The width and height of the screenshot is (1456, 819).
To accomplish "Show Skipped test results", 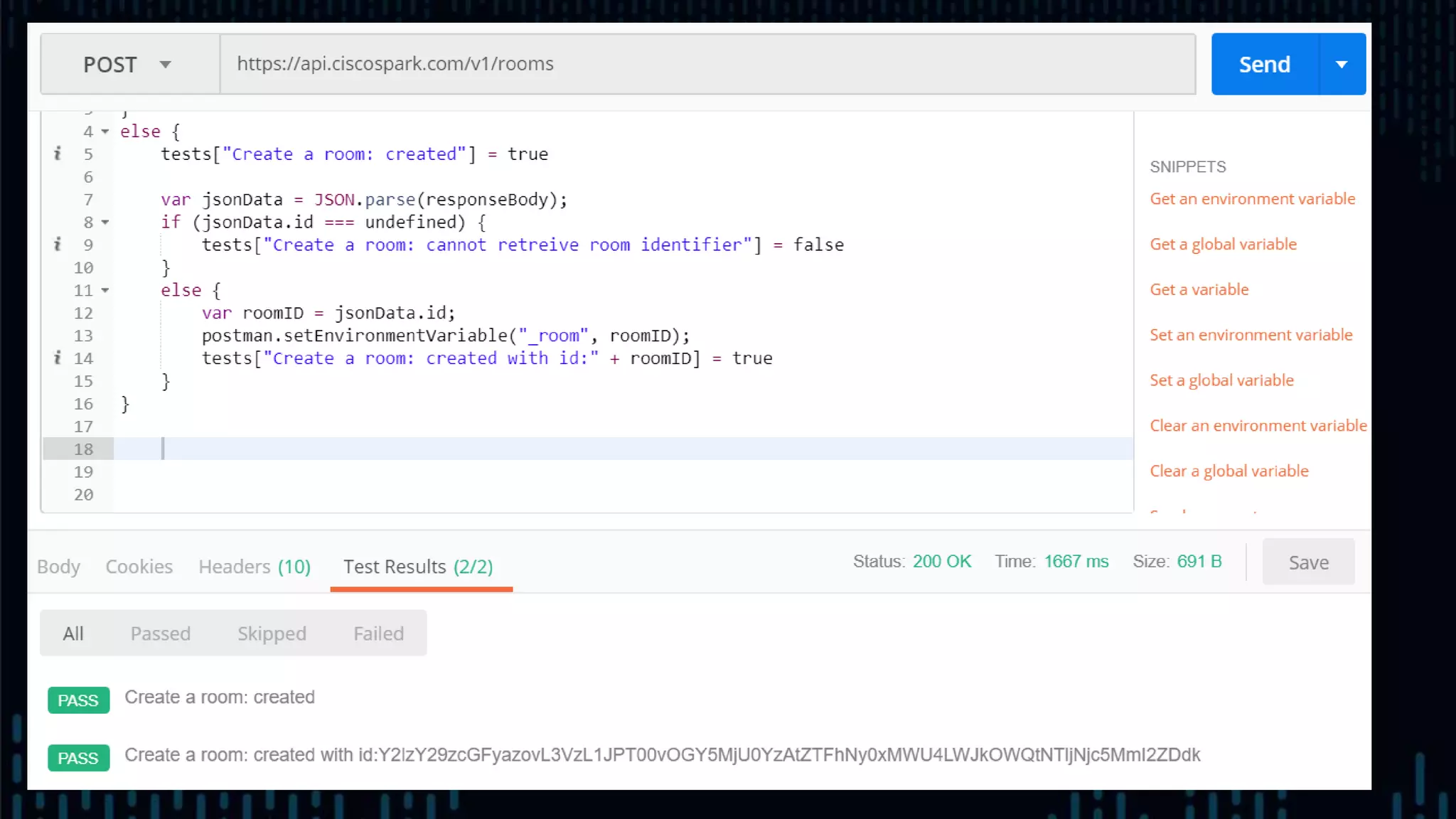I will 272,633.
